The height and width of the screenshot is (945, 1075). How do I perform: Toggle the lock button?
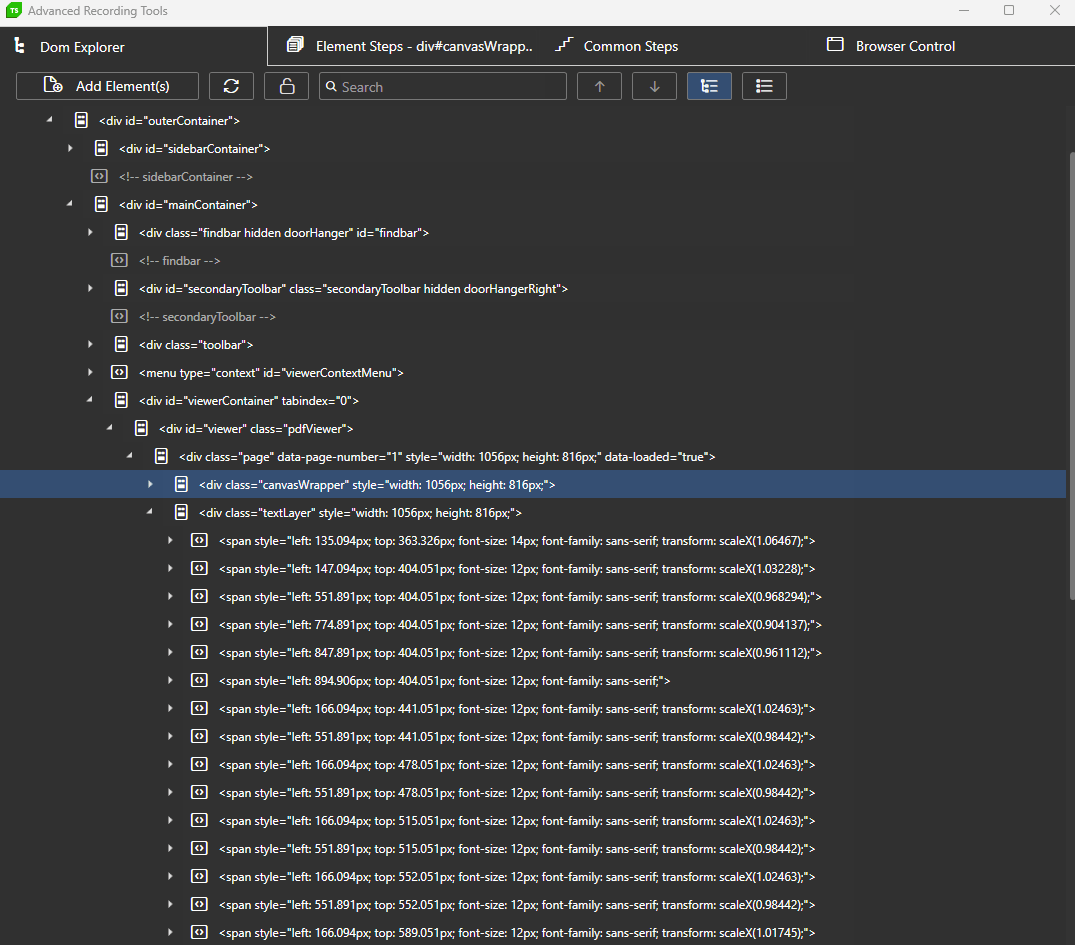(287, 86)
